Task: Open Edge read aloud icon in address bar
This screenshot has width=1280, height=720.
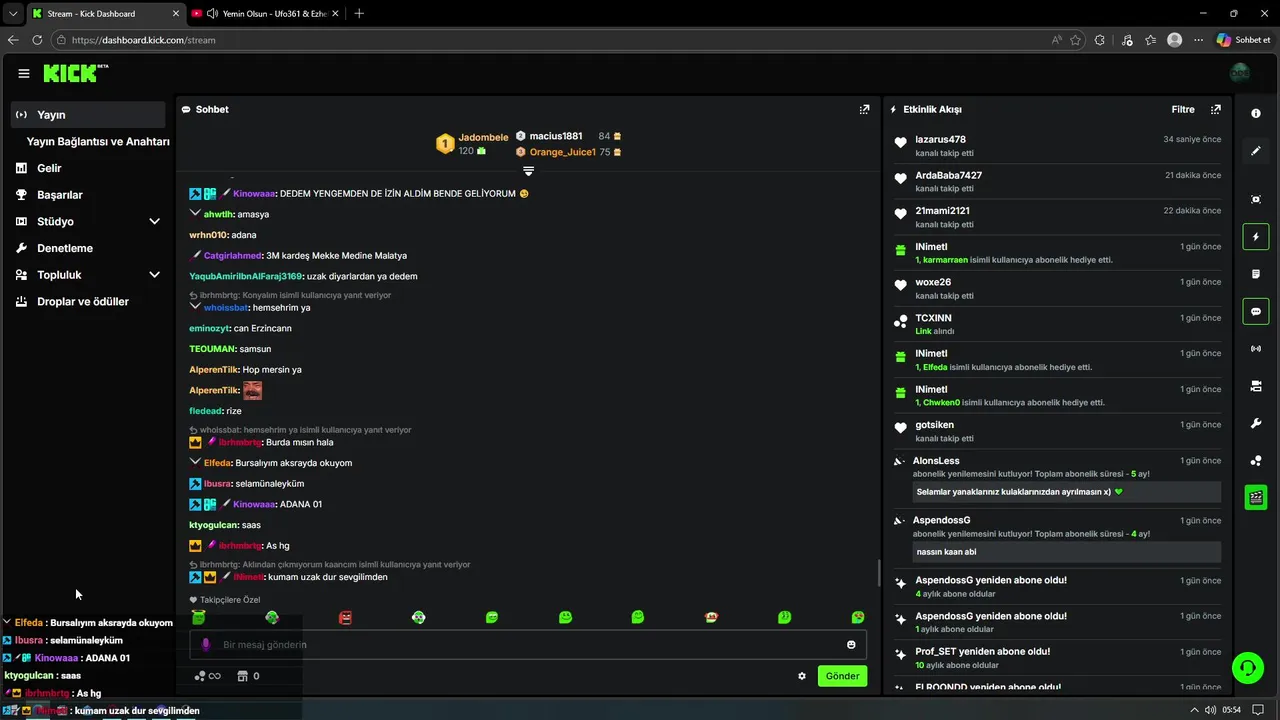Action: [x=1056, y=40]
